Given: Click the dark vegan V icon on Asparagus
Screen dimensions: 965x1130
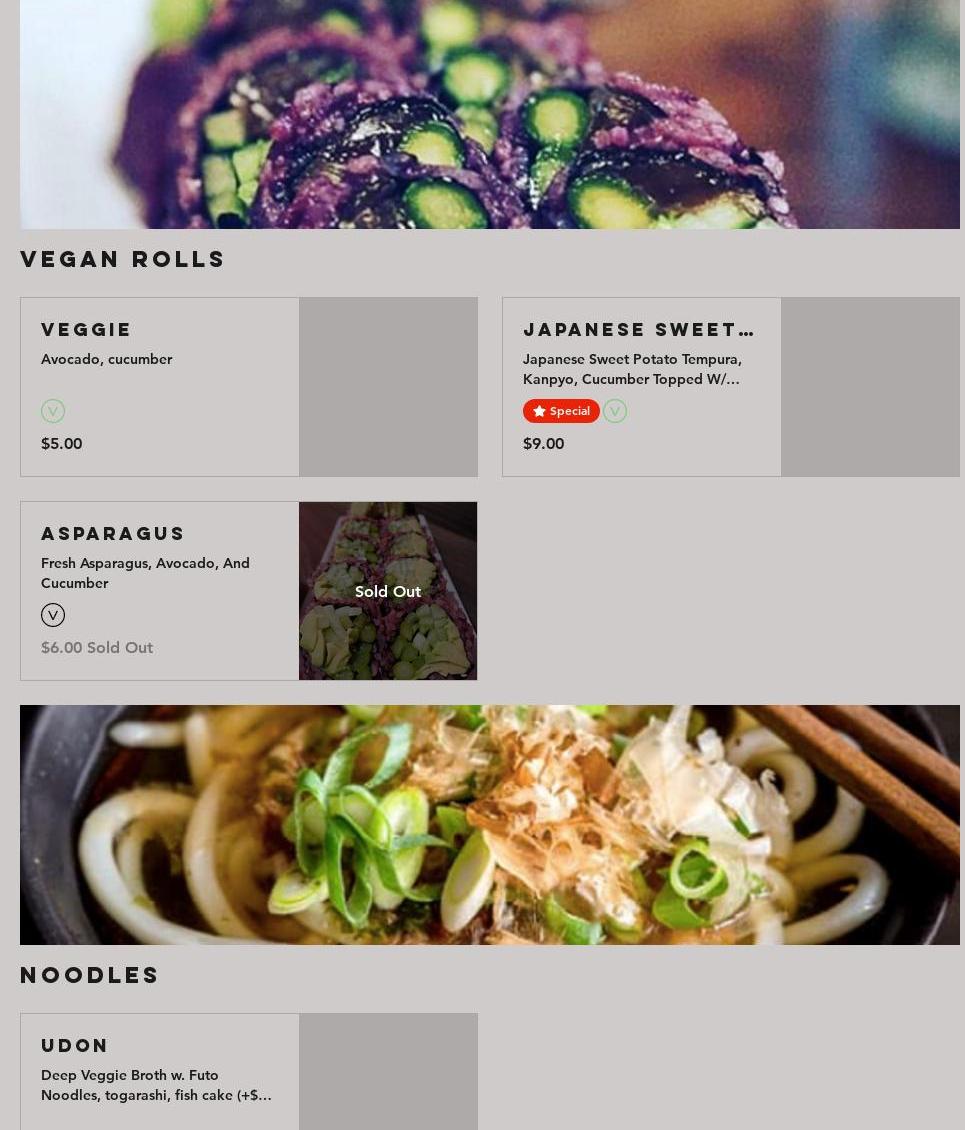Looking at the screenshot, I should pos(53,615).
